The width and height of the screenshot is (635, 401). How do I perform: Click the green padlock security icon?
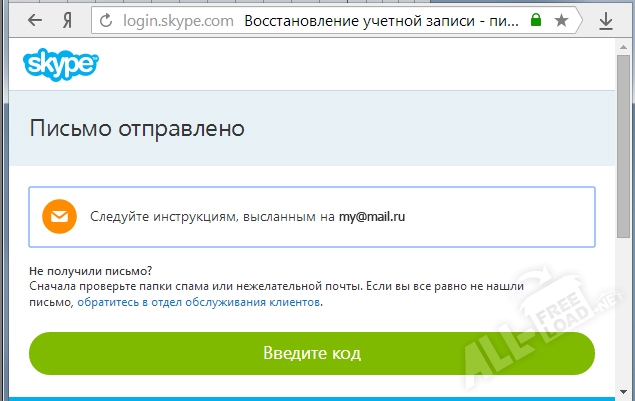point(536,19)
